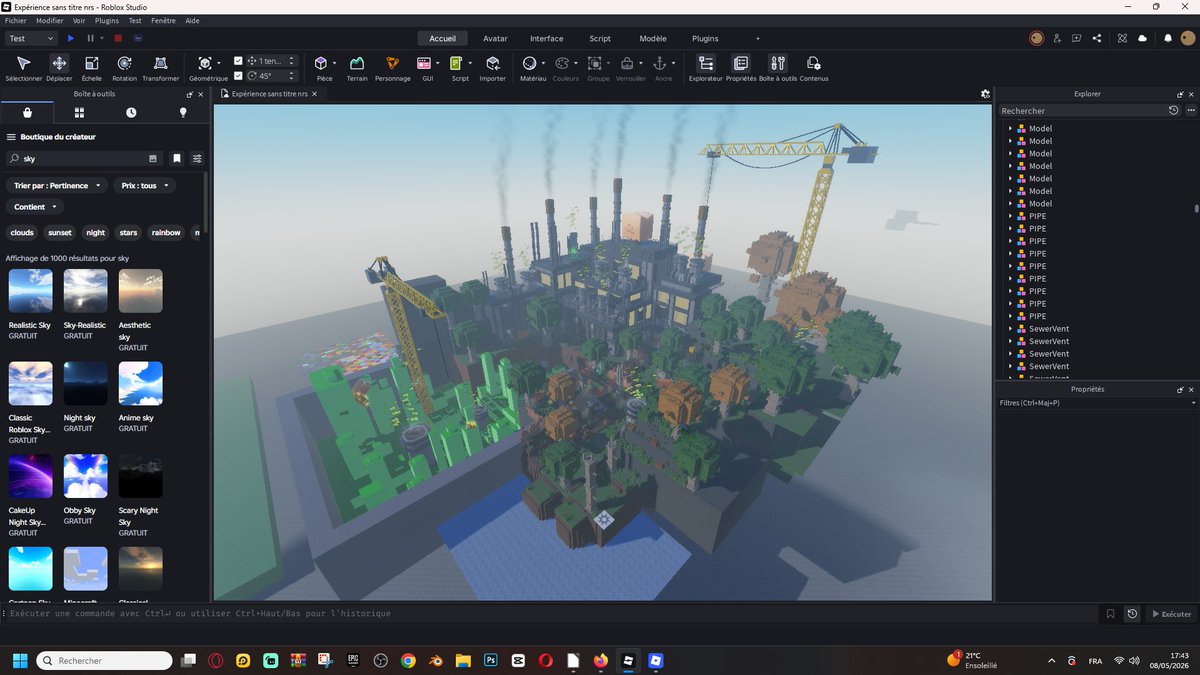
Task: Toggle the Propriétés panel
Action: click(x=741, y=68)
